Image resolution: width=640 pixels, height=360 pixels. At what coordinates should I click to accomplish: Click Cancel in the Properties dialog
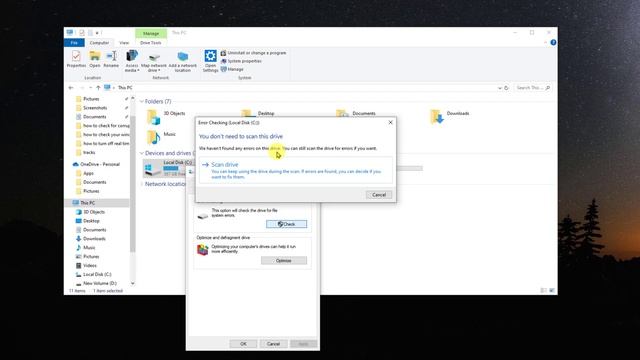273,344
